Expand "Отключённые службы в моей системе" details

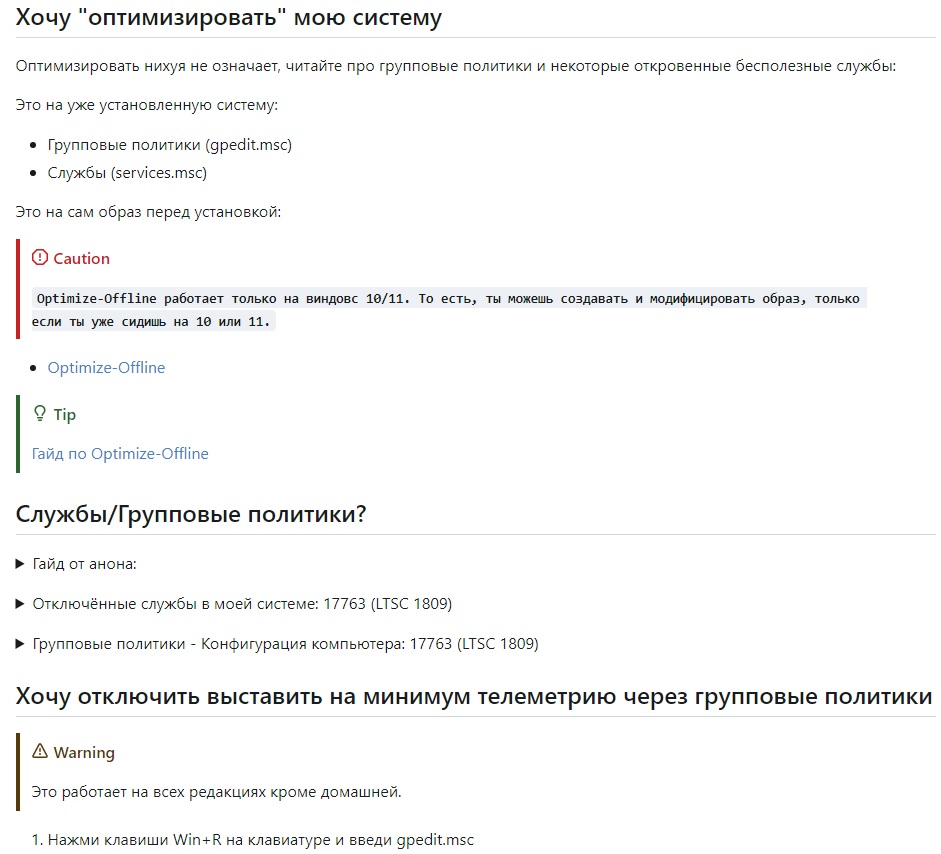(x=233, y=604)
